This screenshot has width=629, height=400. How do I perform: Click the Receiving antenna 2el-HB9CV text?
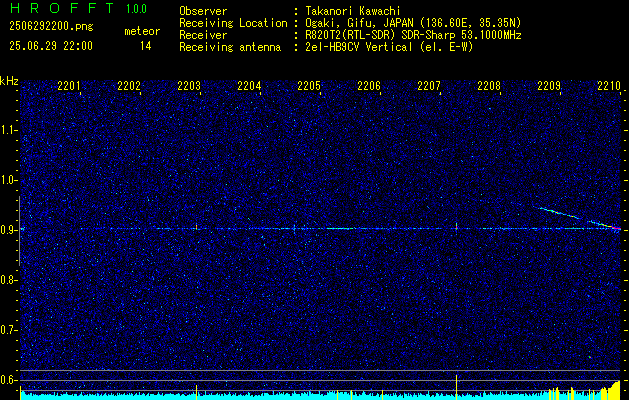[x=388, y=47]
